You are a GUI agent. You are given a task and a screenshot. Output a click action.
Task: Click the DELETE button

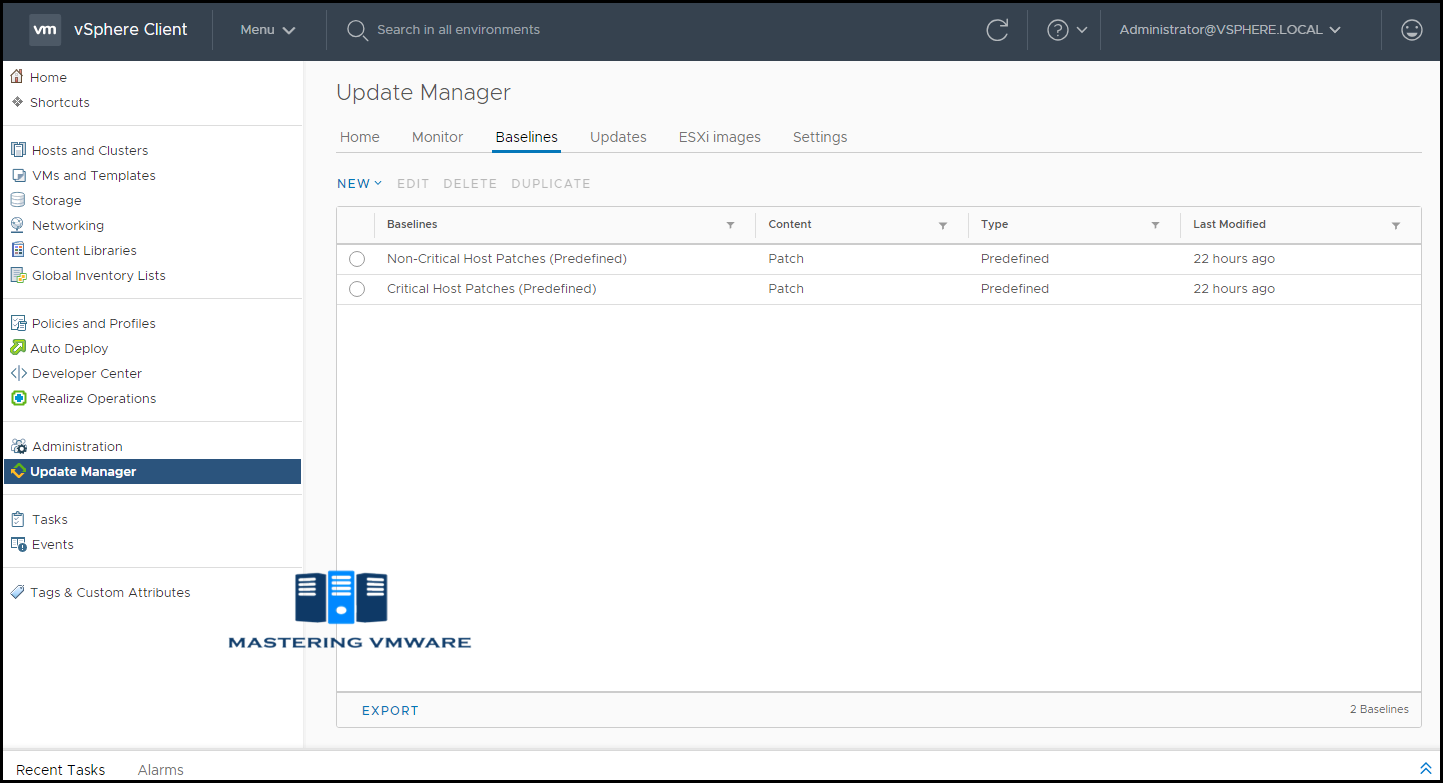470,184
